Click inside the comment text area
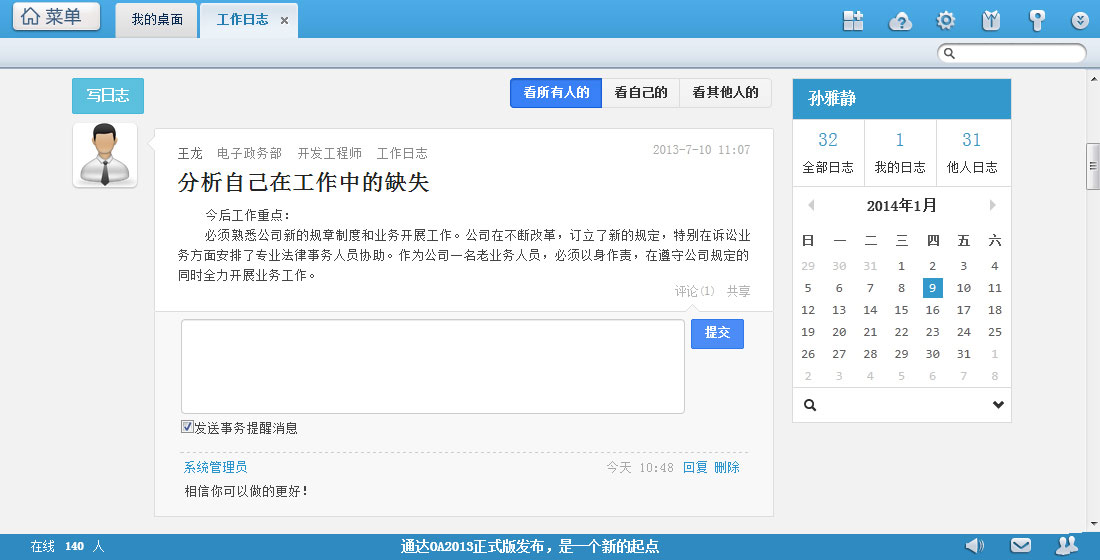1100x560 pixels. (x=432, y=366)
